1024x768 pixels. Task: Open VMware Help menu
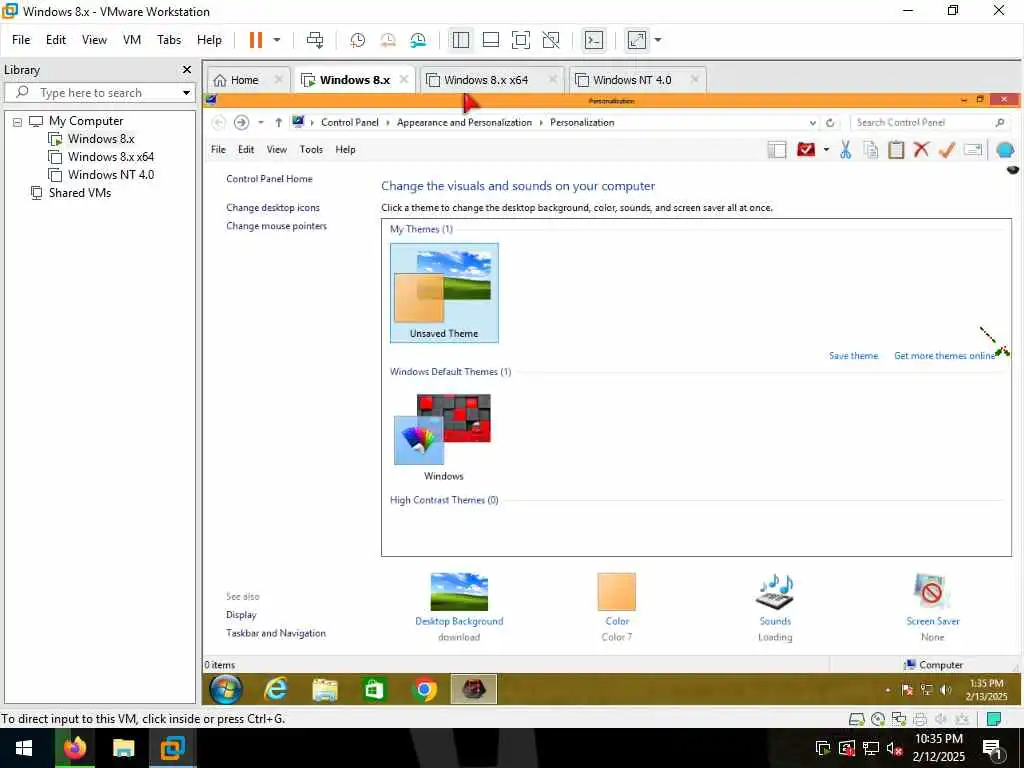coord(209,40)
